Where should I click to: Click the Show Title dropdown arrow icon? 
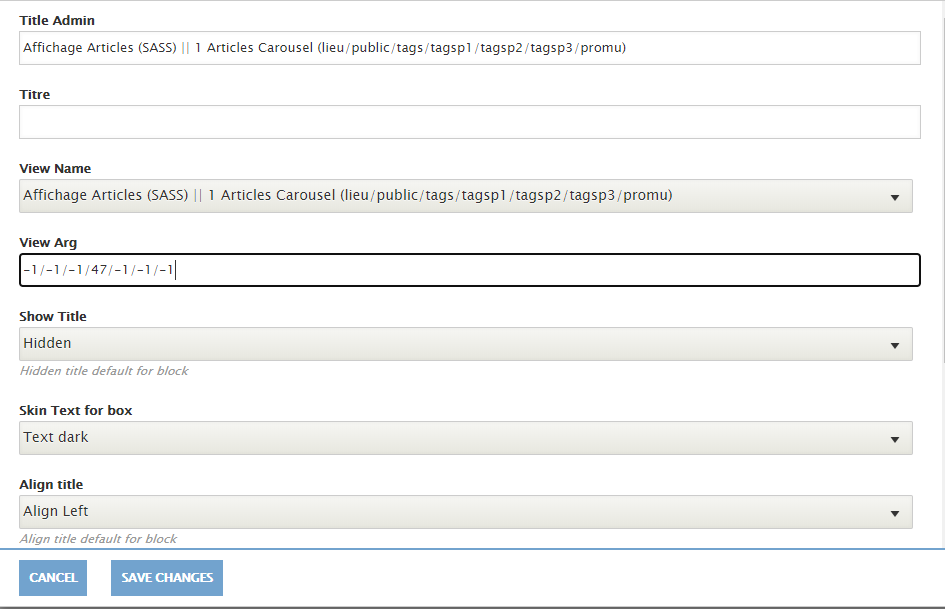pos(895,346)
